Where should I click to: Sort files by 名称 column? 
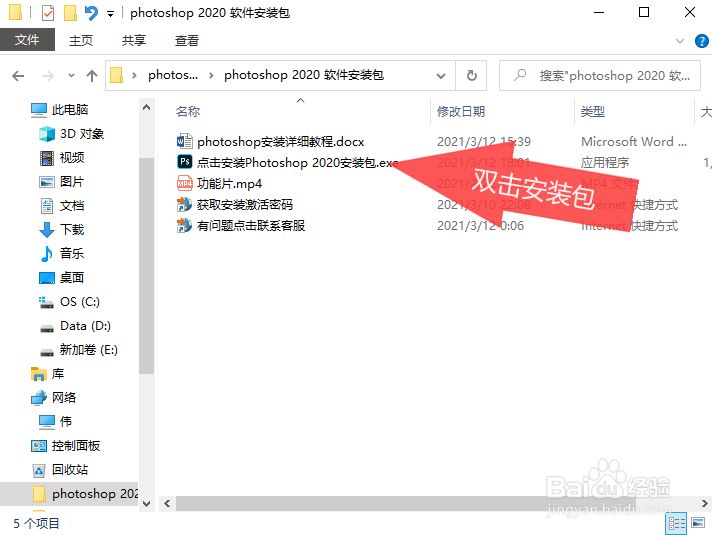coord(188,111)
